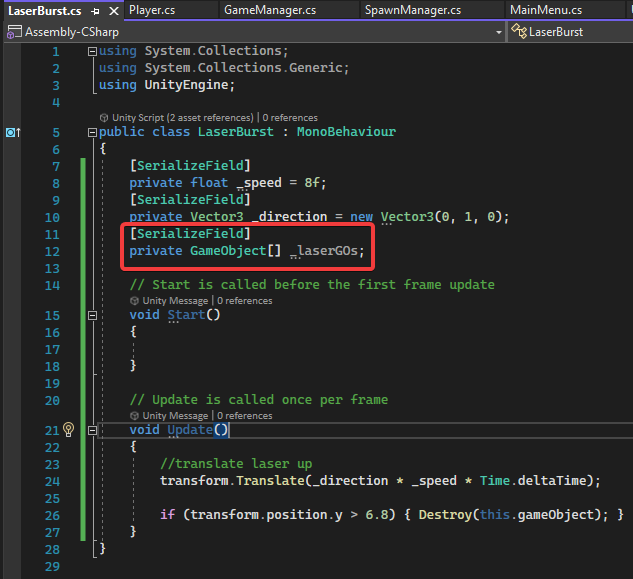
Task: Switch to the Player.cs tab
Action: [x=152, y=10]
